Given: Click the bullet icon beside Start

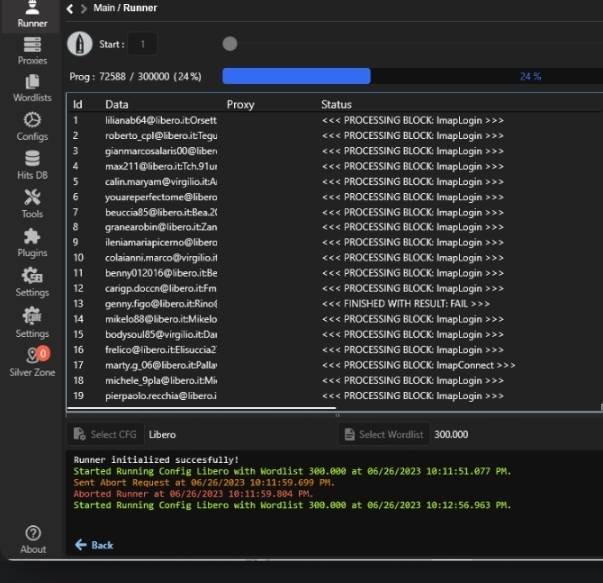Looking at the screenshot, I should pos(79,44).
